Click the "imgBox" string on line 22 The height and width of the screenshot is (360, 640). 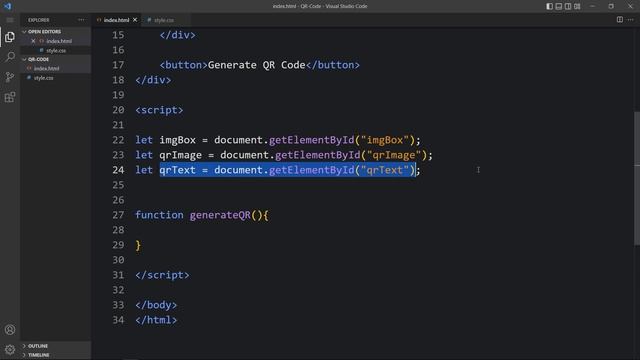click(385, 140)
